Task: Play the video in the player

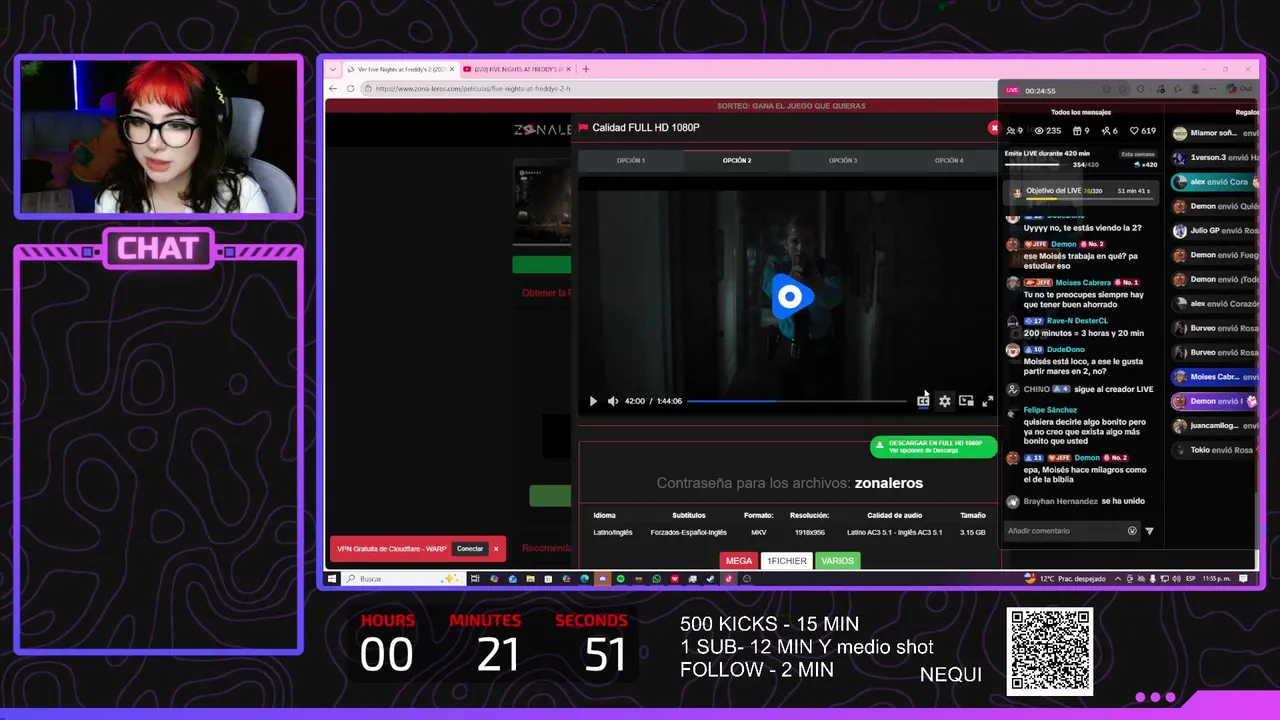Action: click(593, 401)
